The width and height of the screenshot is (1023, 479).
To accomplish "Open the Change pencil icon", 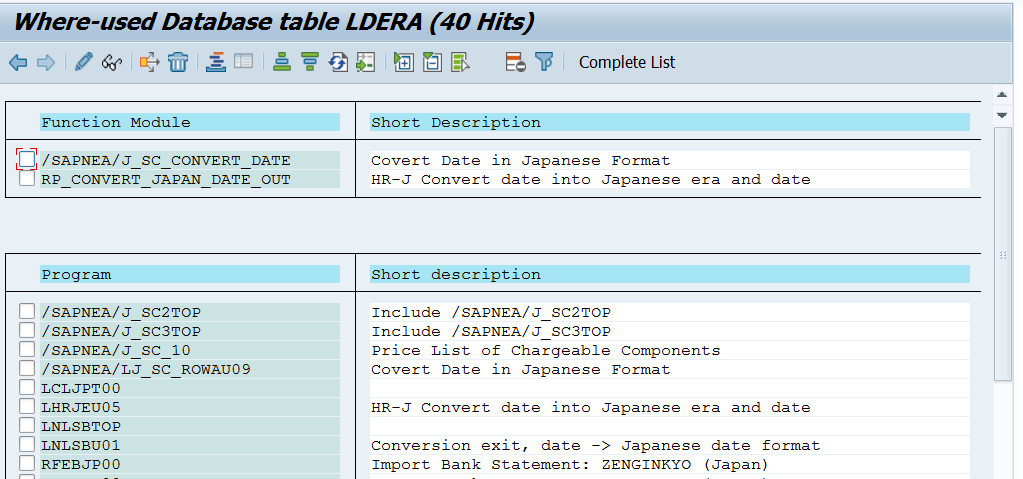I will (84, 63).
